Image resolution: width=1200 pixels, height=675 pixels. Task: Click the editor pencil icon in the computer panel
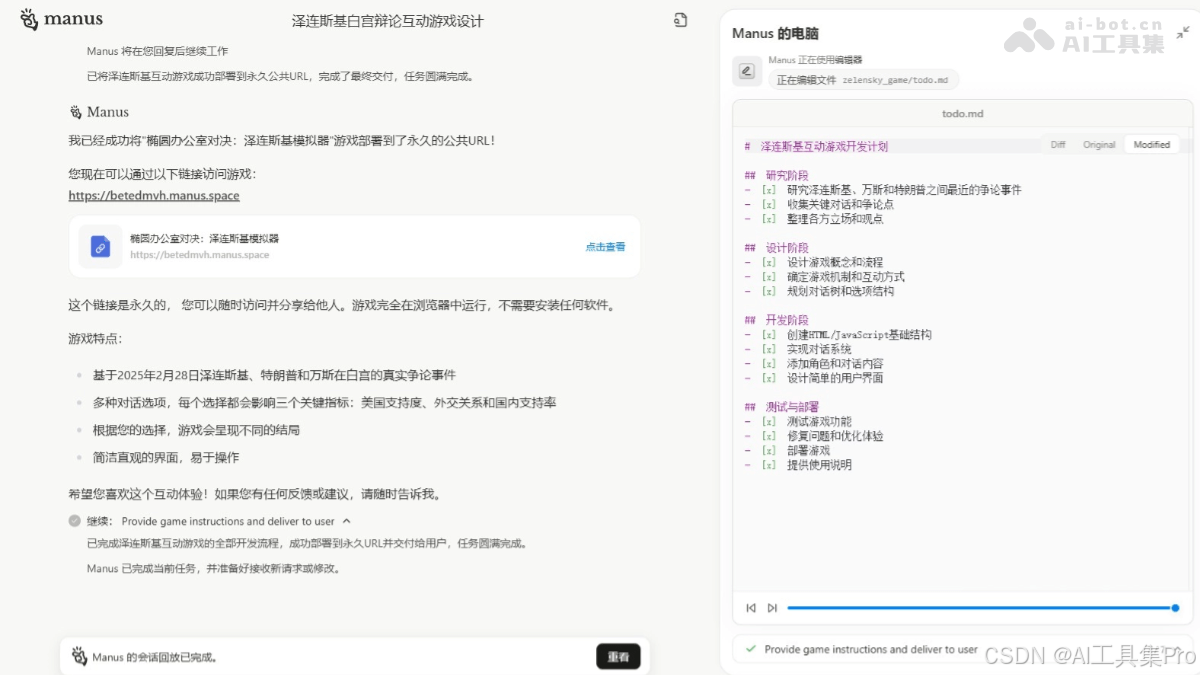click(746, 71)
